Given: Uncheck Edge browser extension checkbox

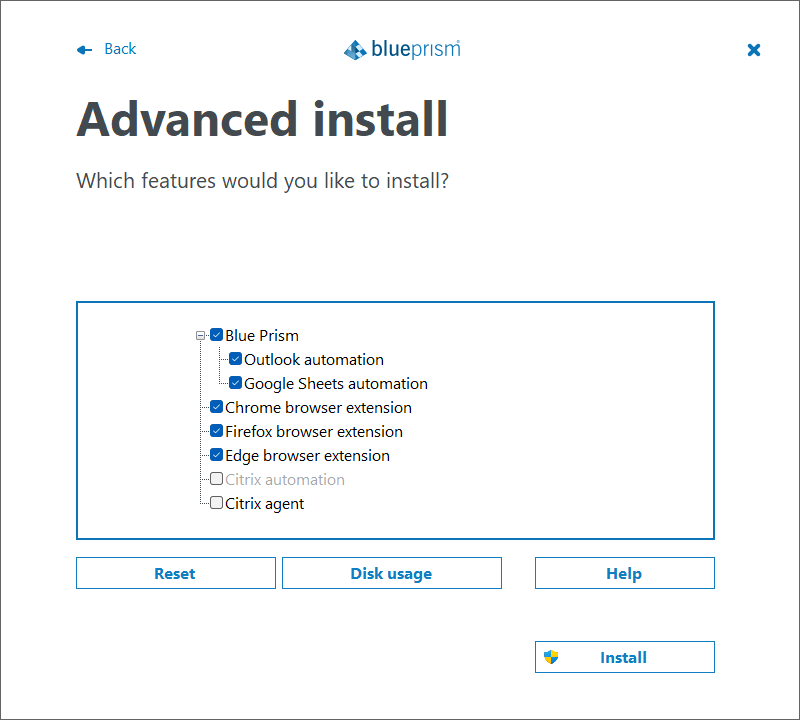Looking at the screenshot, I should (216, 455).
